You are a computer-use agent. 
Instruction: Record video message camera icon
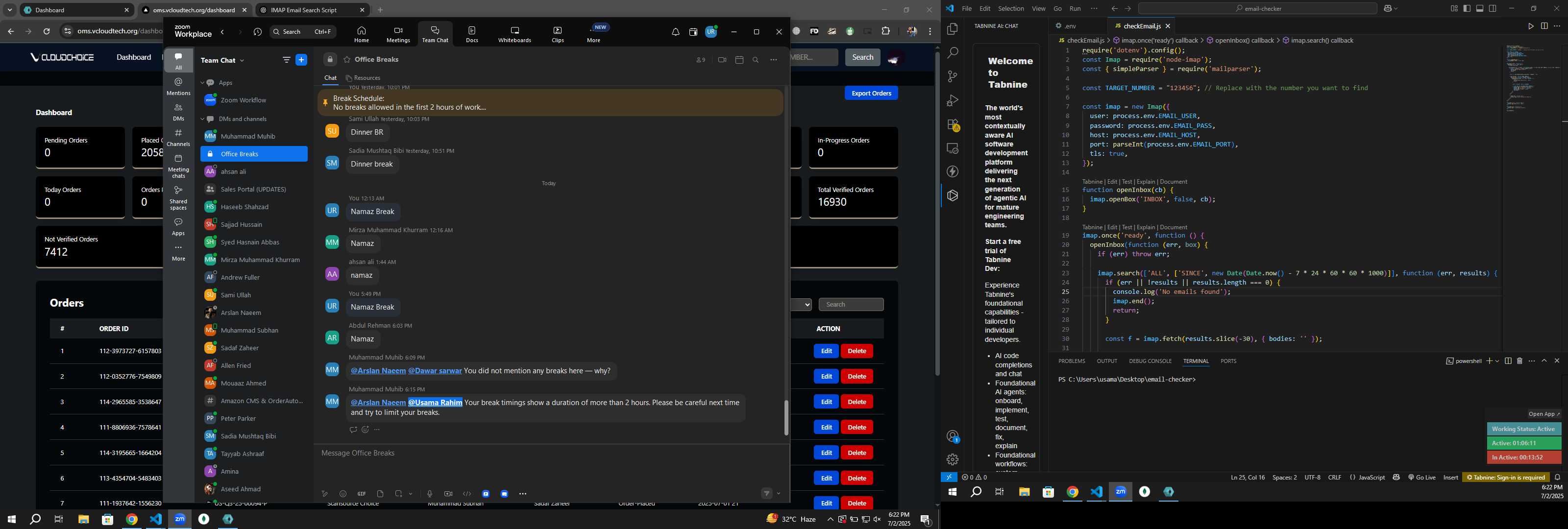[x=449, y=494]
